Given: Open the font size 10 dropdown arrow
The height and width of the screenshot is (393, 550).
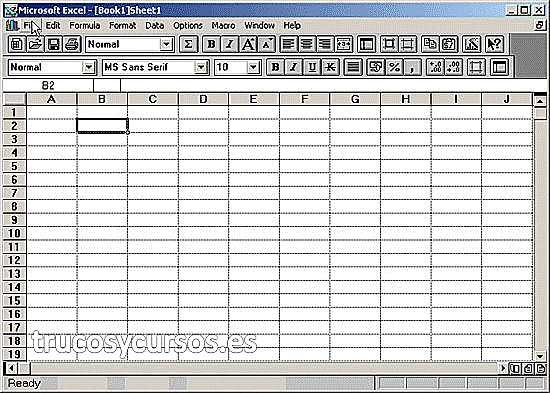Looking at the screenshot, I should [x=253, y=67].
